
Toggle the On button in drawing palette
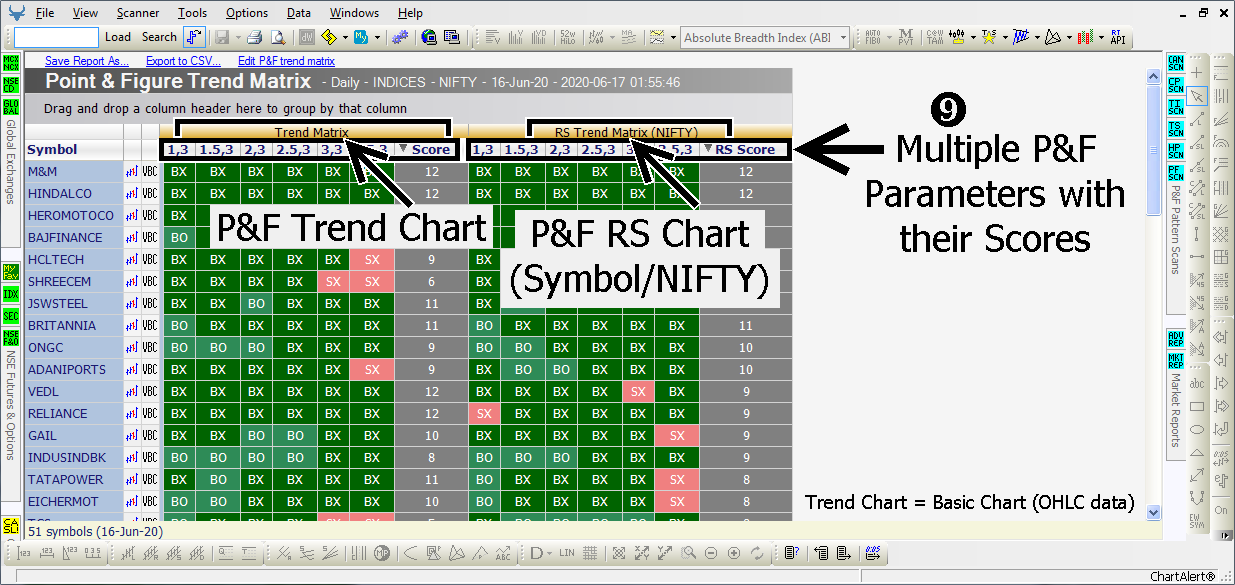point(1220,510)
